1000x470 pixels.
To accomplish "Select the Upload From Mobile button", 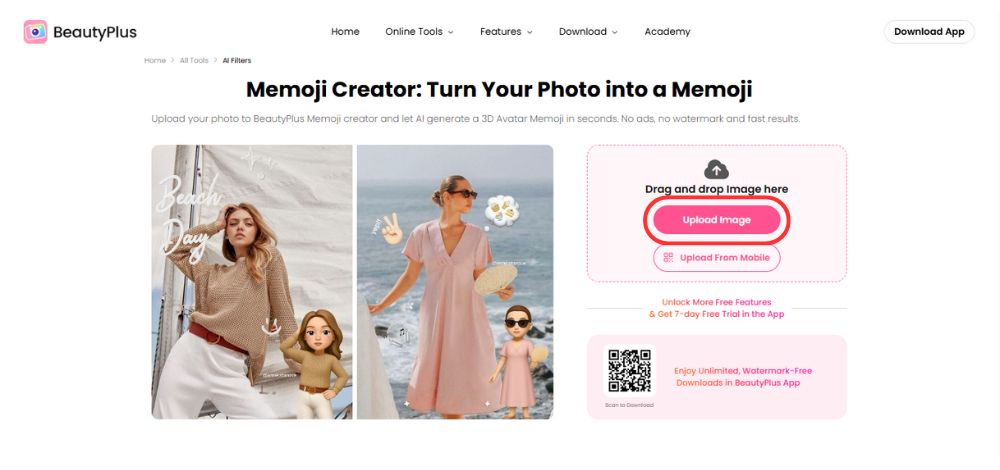I will pos(716,258).
